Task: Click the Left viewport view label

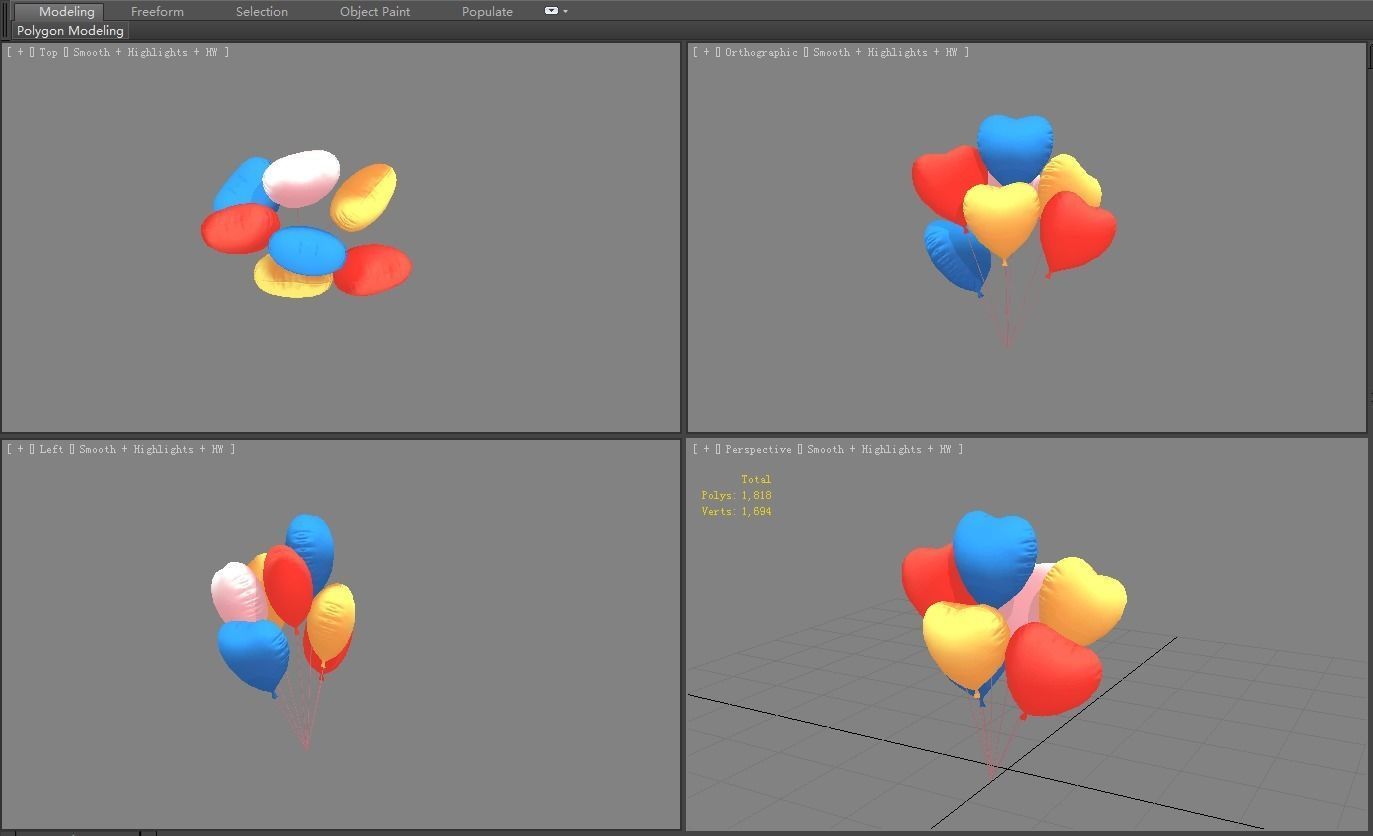Action: (x=51, y=449)
